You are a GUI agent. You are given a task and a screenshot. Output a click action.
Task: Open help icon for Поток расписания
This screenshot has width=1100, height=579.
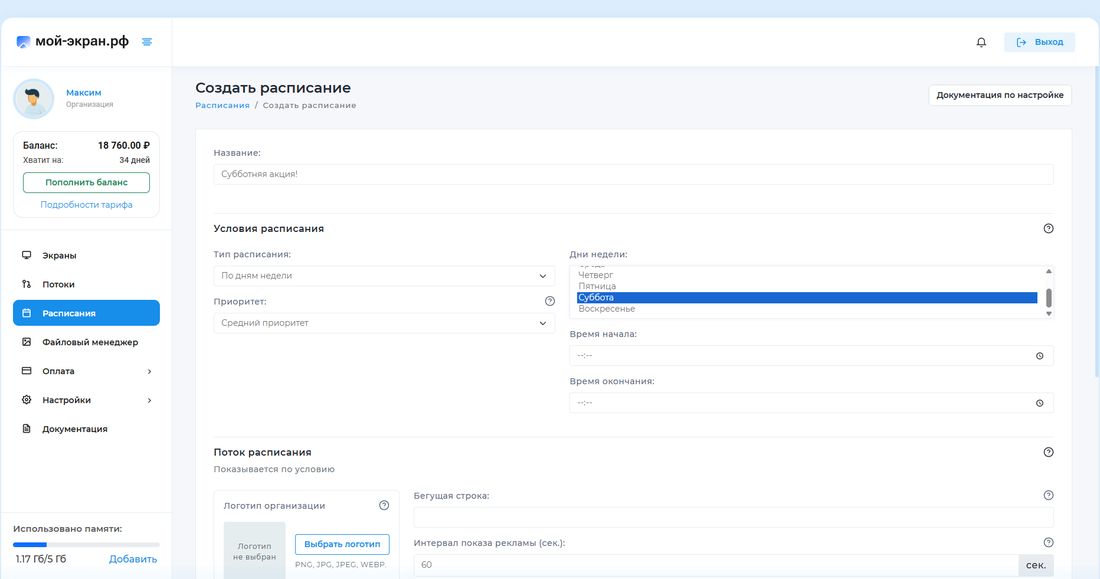(1048, 452)
